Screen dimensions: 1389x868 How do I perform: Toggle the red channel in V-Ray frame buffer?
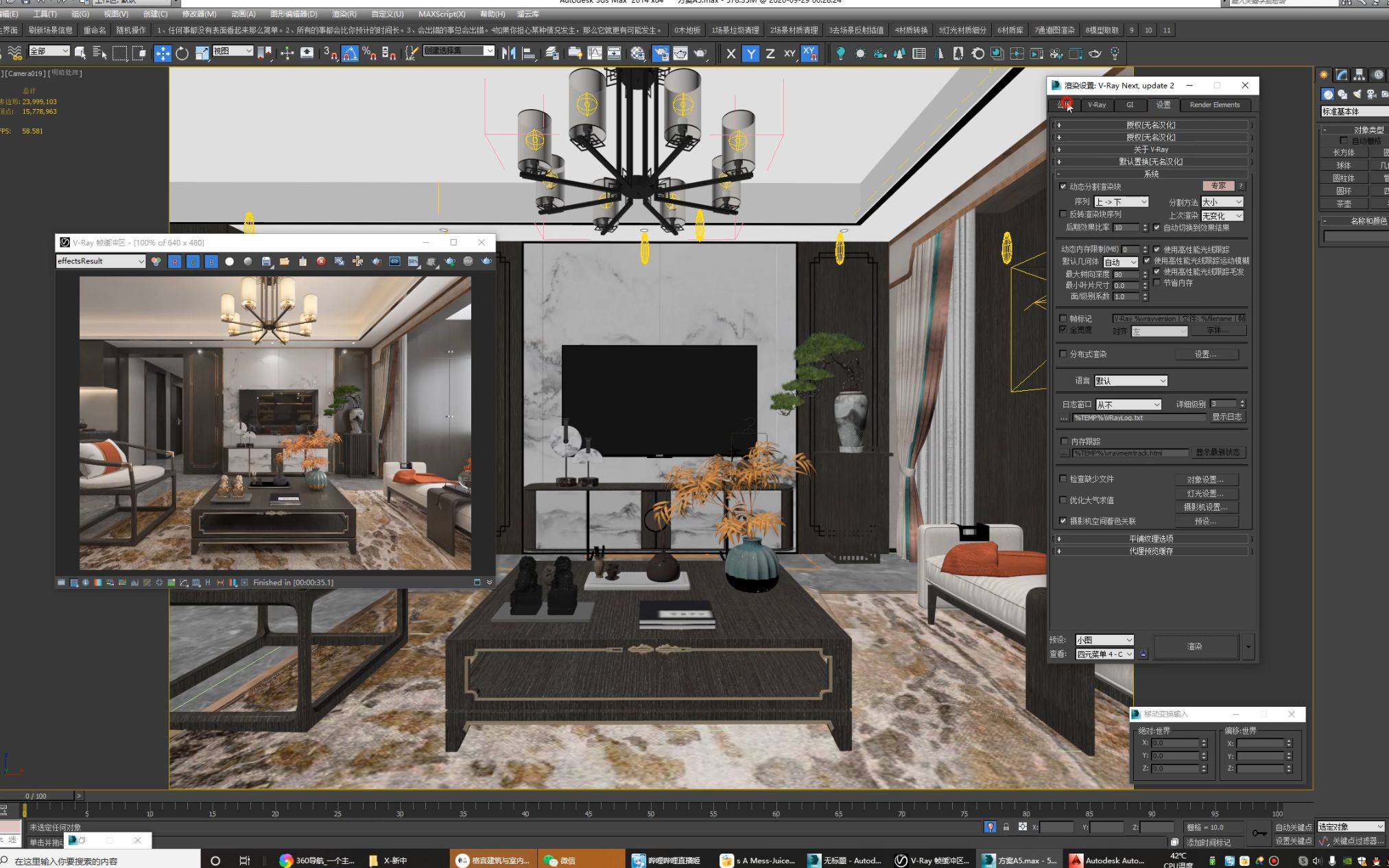[x=175, y=261]
